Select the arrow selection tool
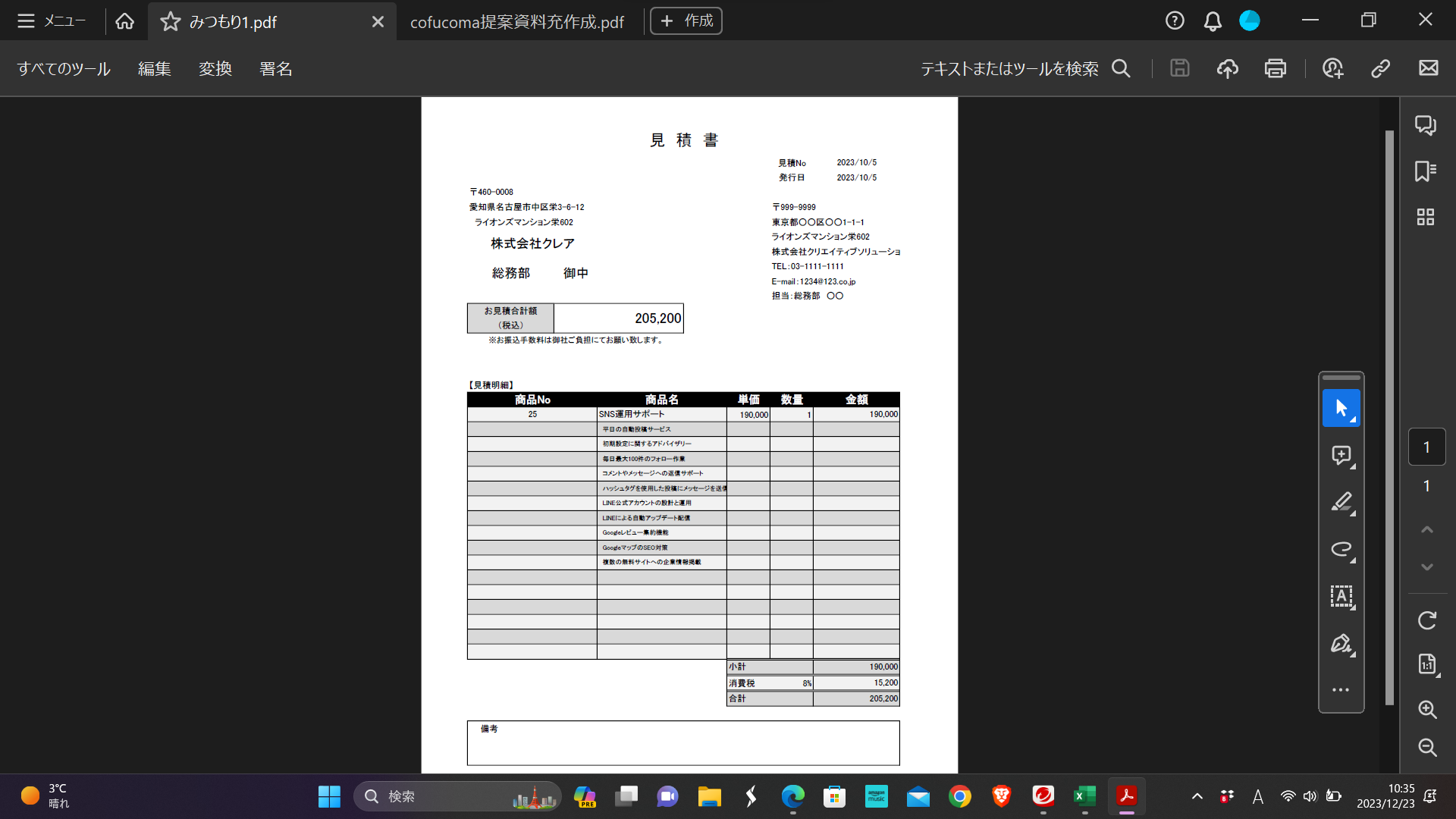This screenshot has height=819, width=1456. 1341,408
